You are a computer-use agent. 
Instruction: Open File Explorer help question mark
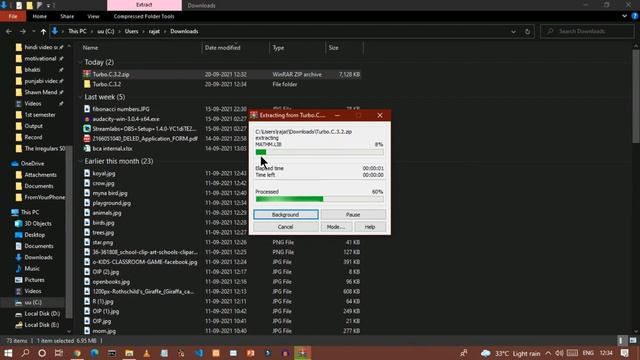635,16
